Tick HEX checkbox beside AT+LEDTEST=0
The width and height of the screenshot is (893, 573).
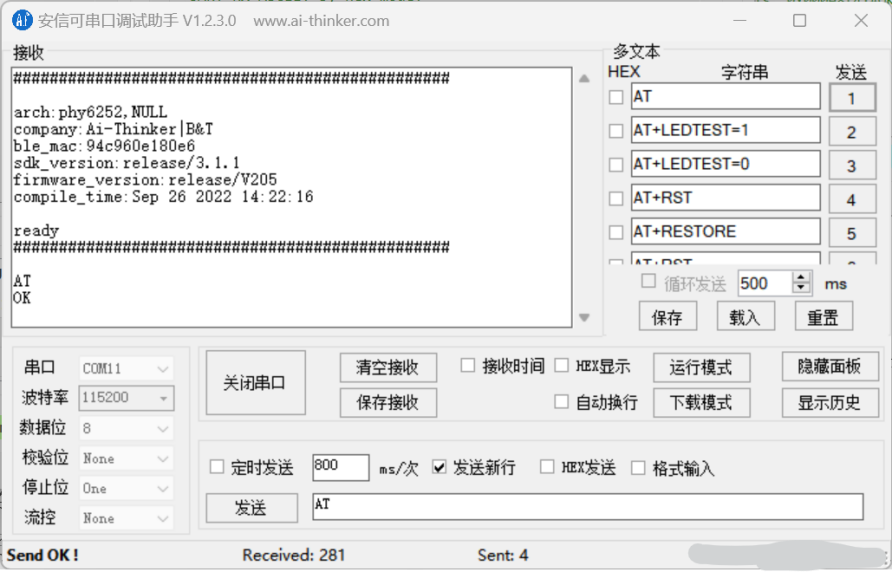click(616, 165)
